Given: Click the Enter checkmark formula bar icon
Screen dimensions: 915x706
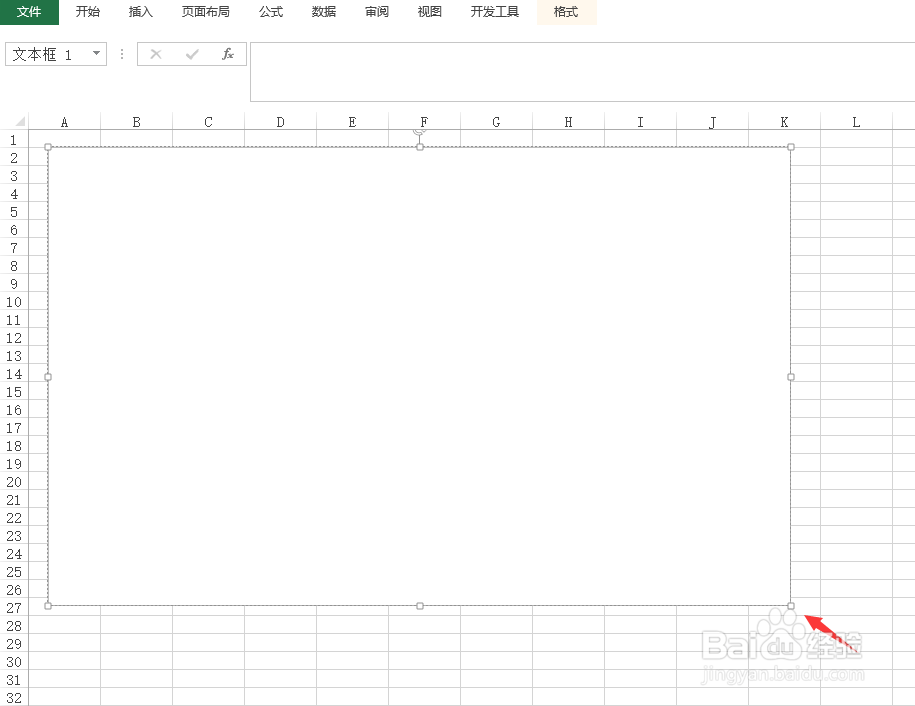Looking at the screenshot, I should pyautogui.click(x=192, y=54).
